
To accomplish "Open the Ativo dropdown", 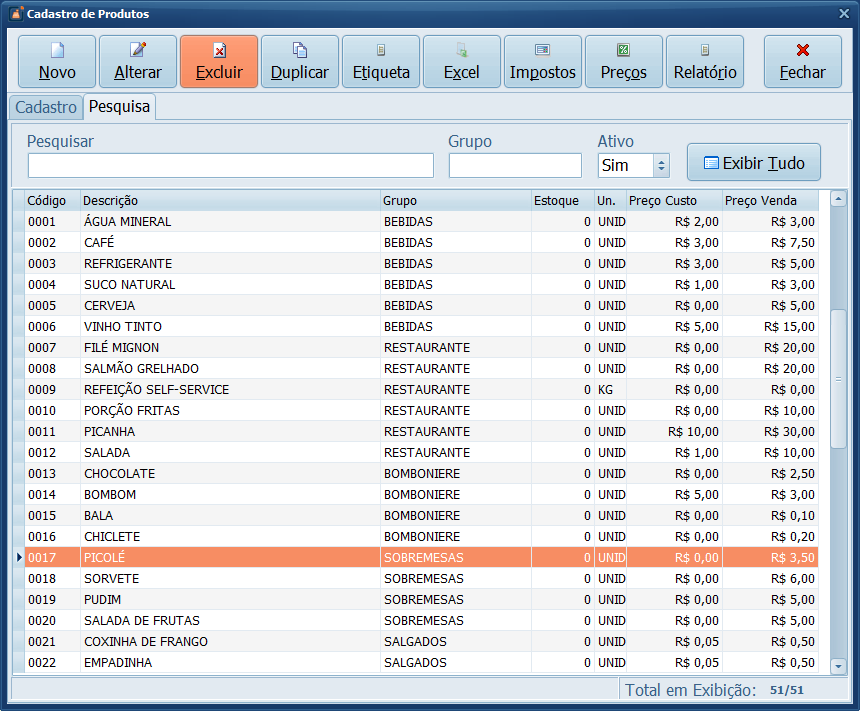I will point(660,166).
